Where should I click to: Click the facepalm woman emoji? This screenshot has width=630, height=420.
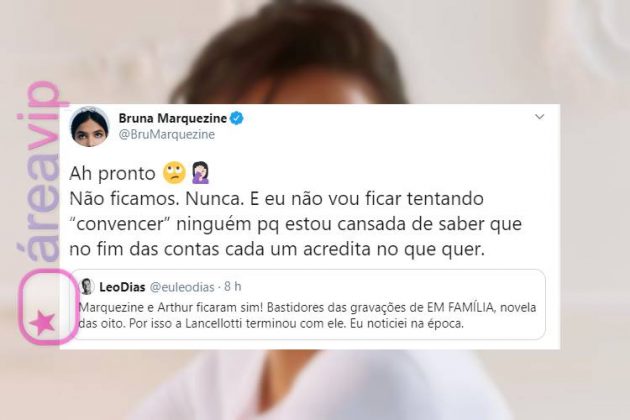coord(200,173)
